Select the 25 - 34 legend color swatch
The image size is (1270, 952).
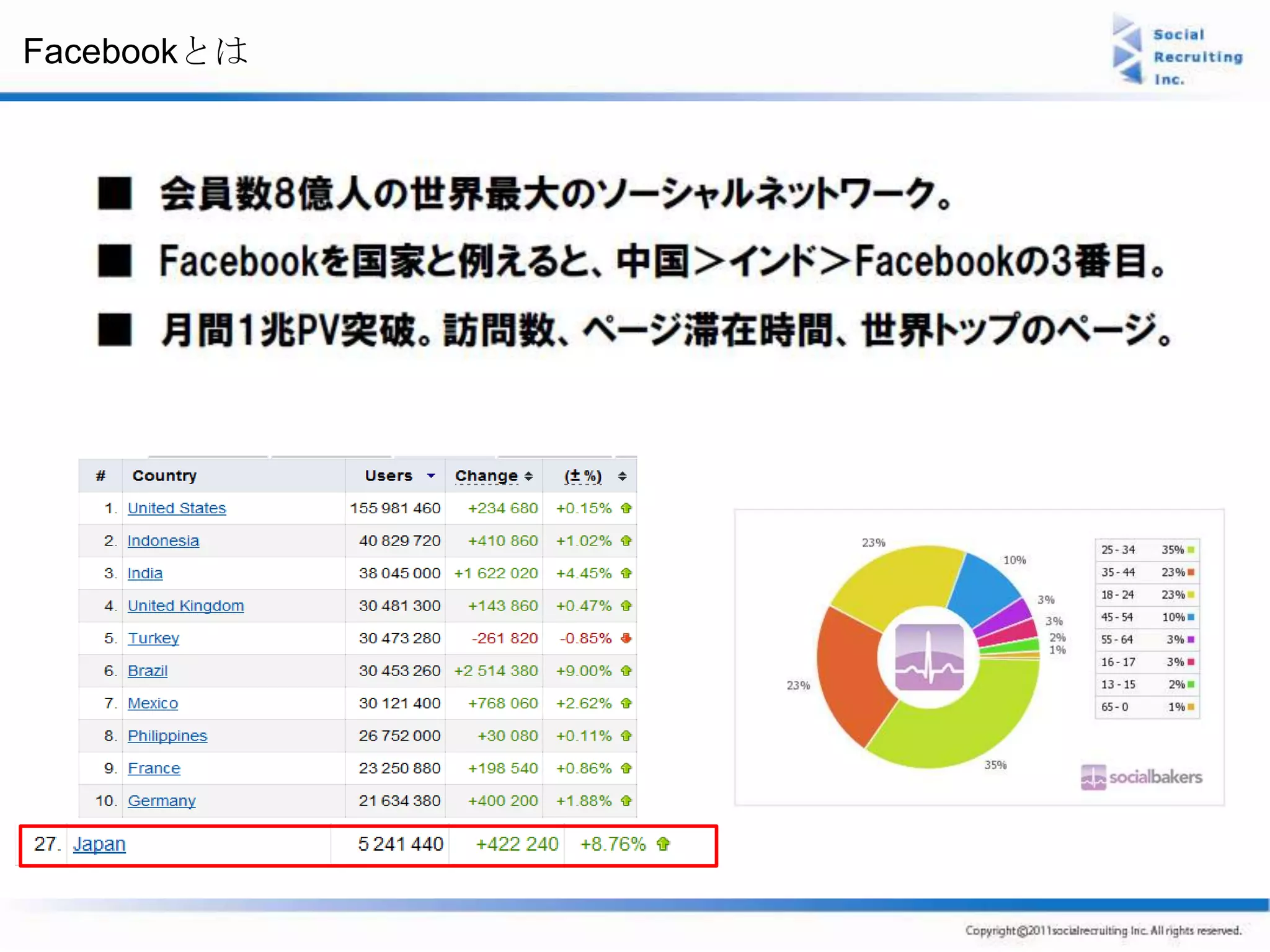(1191, 550)
